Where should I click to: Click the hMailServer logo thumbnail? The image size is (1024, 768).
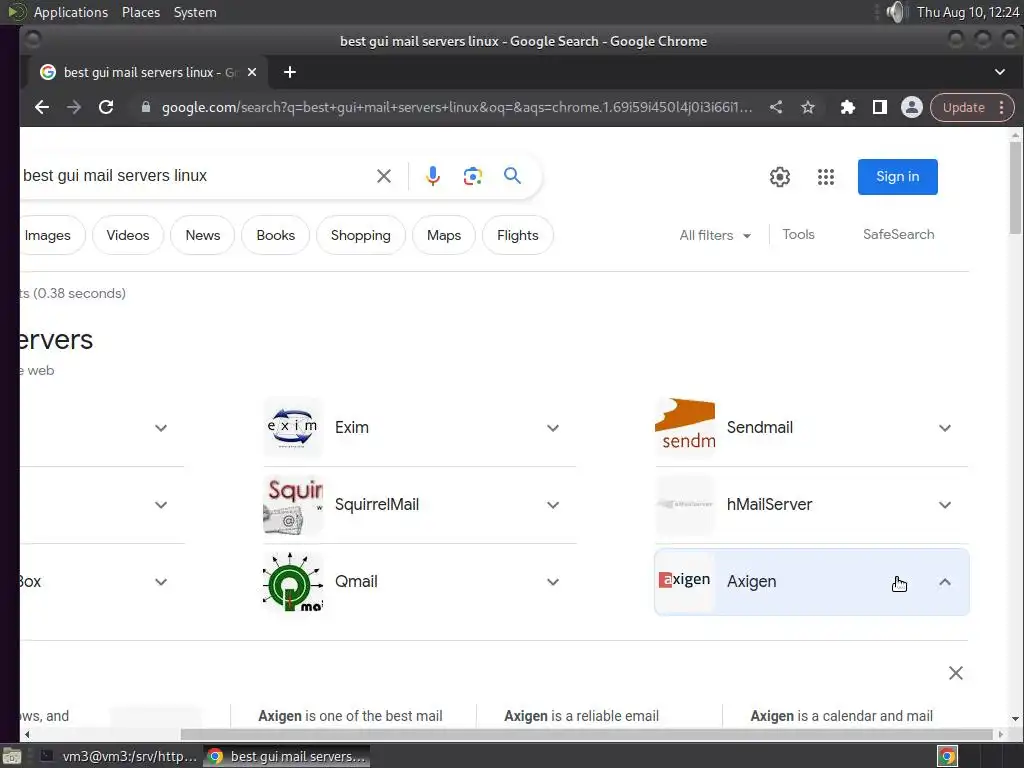point(685,504)
